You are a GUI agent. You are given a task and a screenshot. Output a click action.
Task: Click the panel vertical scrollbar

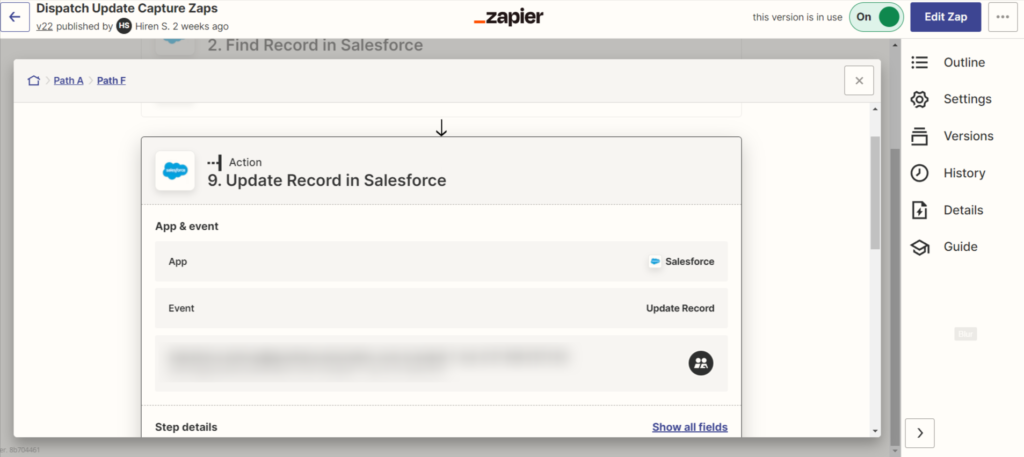875,190
